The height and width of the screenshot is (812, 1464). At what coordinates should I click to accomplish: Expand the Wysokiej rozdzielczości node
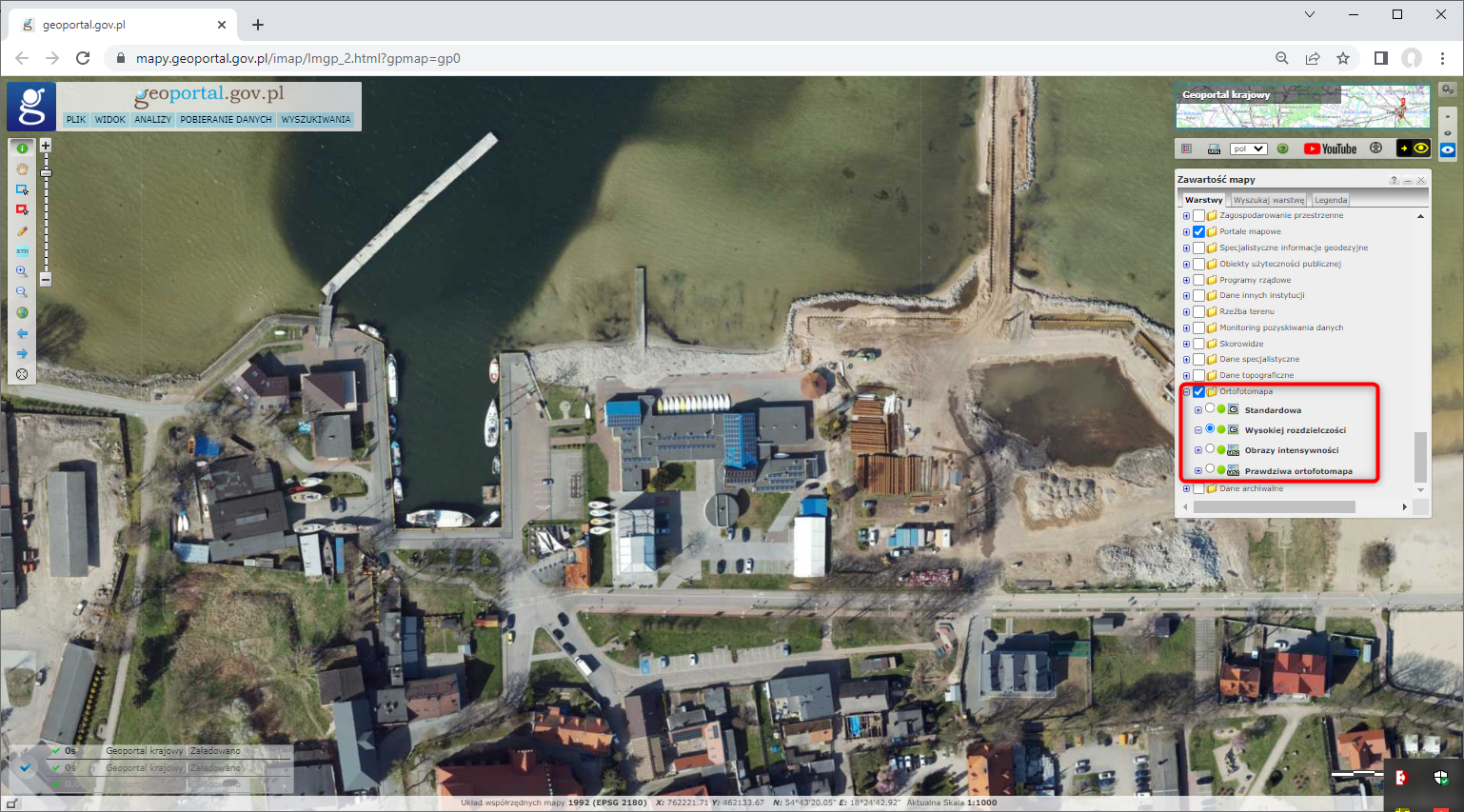[1197, 429]
